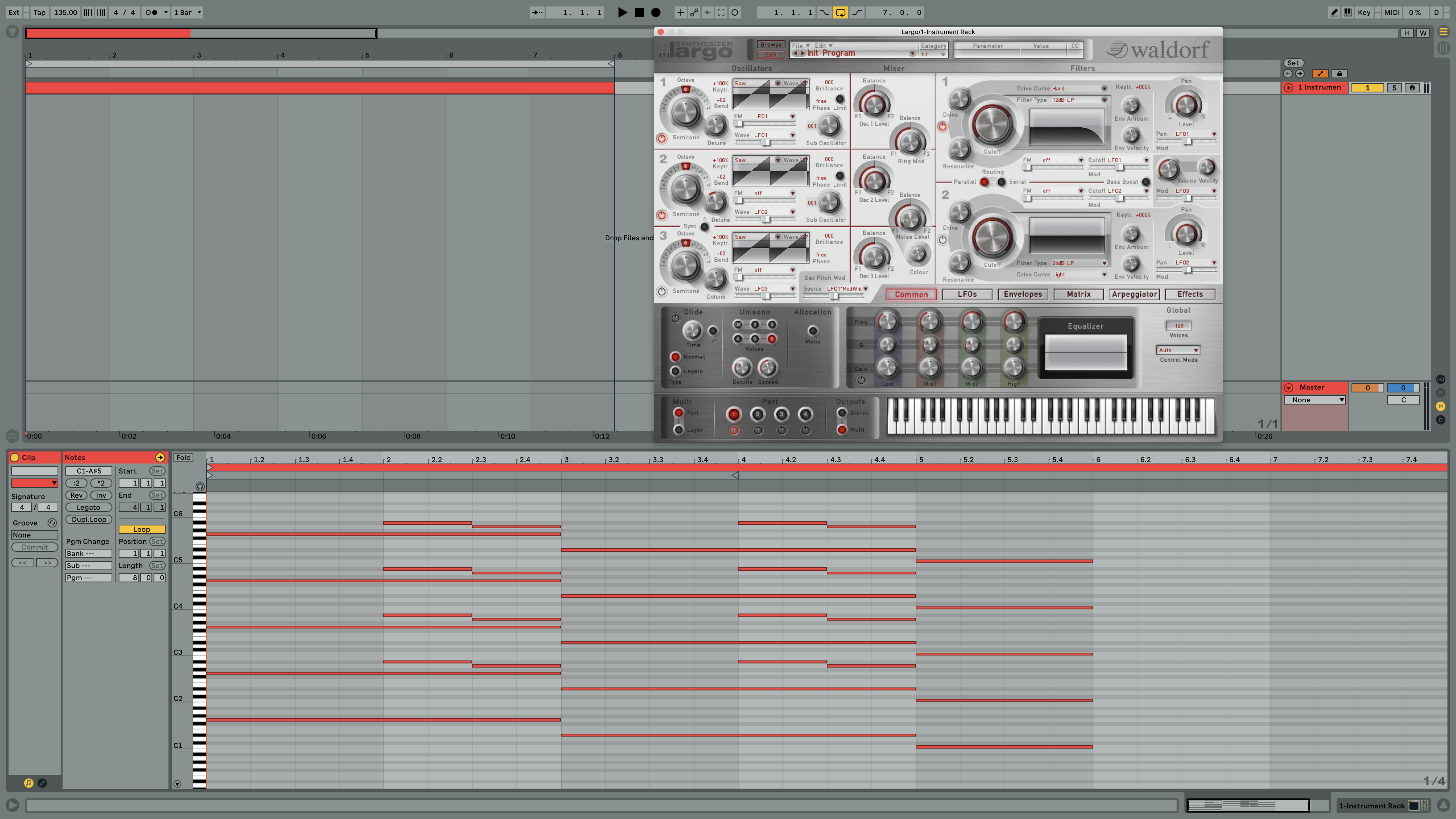Open the Master track None dropdown

click(1314, 400)
